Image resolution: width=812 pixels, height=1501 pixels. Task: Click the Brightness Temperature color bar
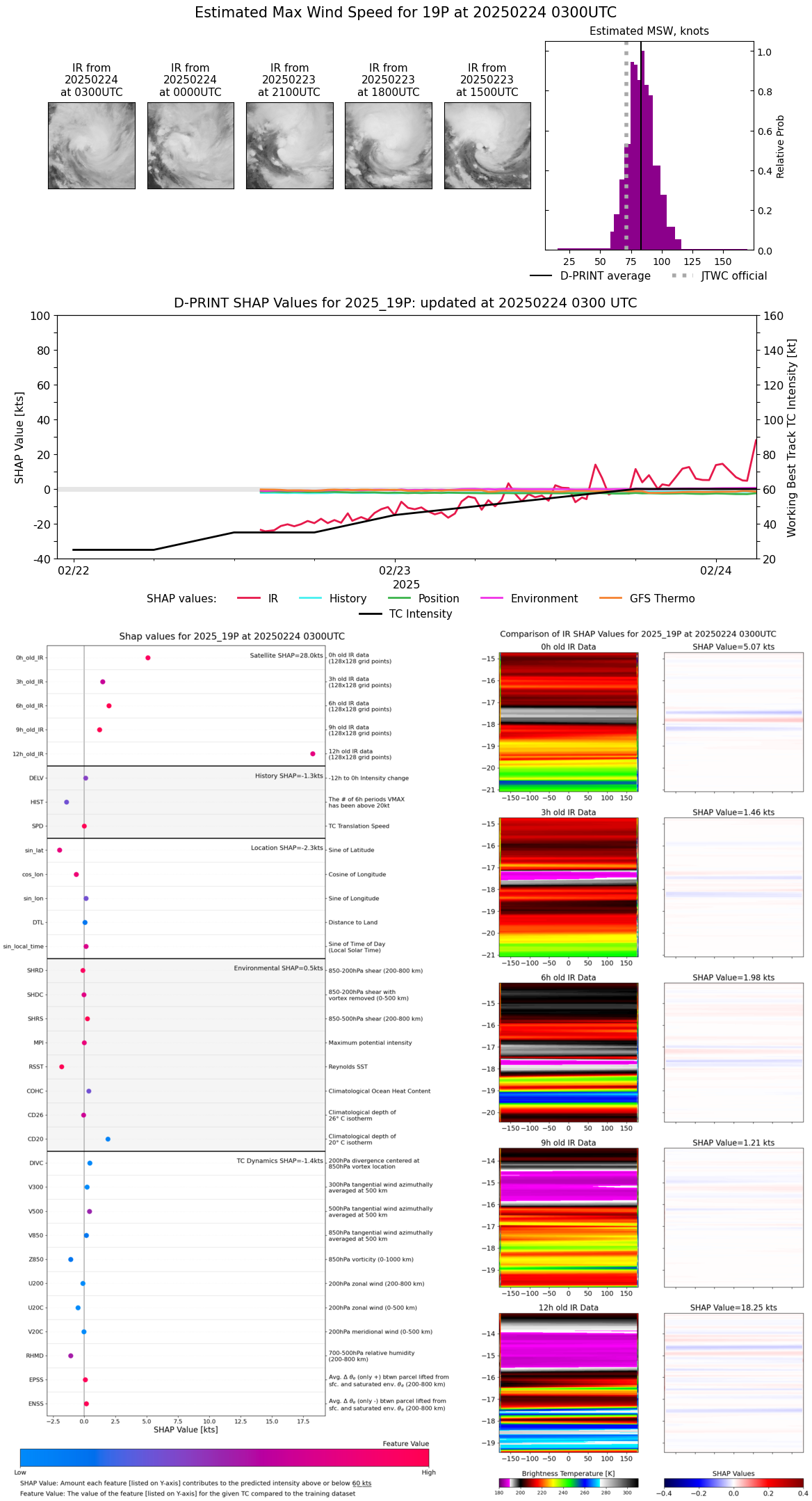point(568,1483)
